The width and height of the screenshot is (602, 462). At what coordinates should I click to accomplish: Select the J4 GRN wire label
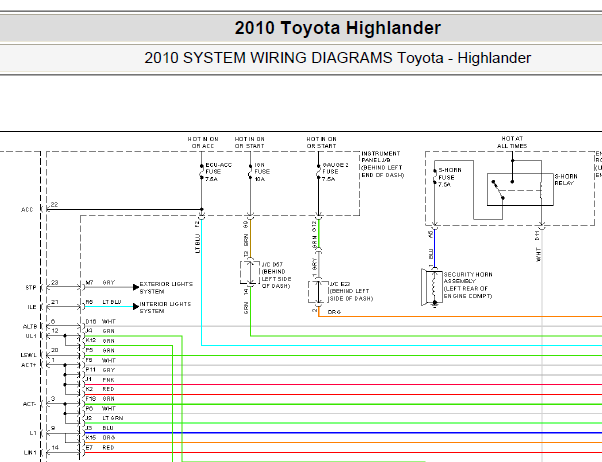[100, 331]
